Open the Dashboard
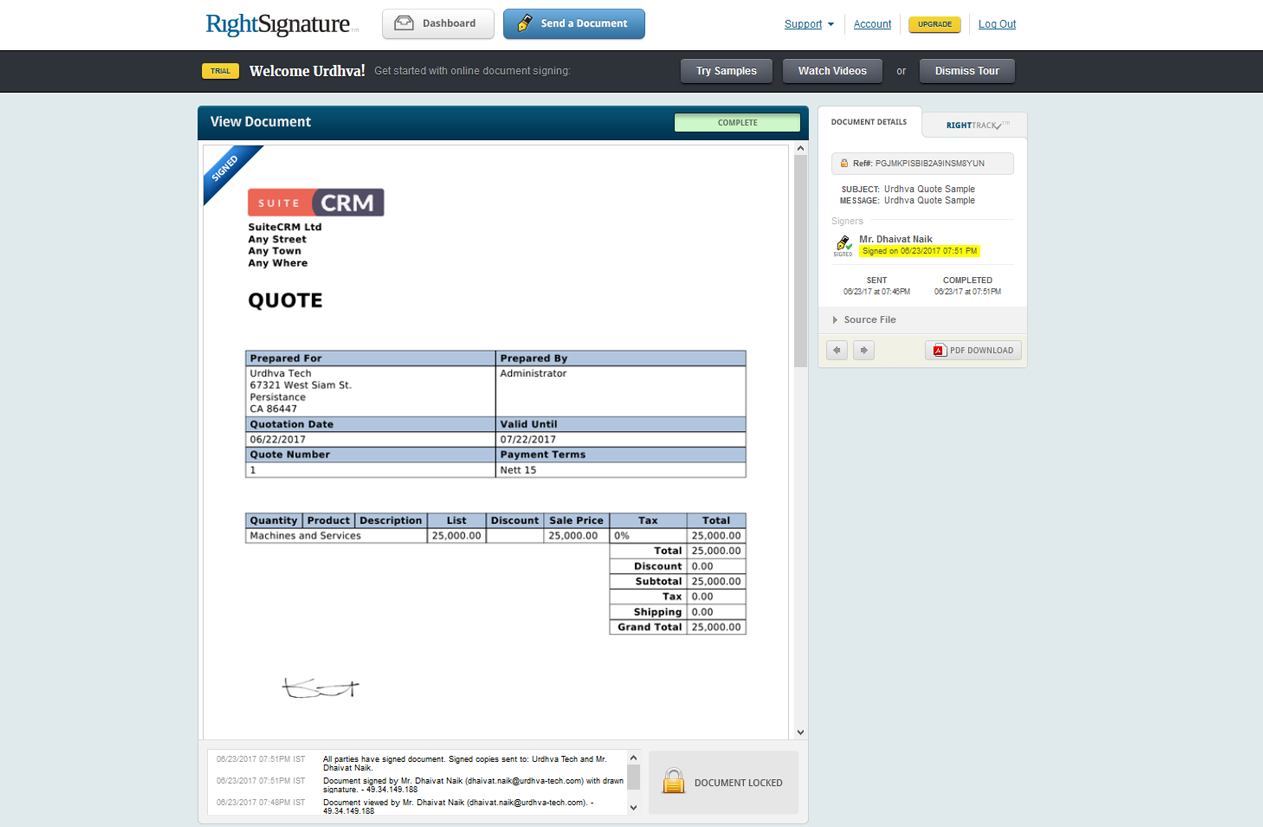This screenshot has width=1263, height=827. click(x=438, y=24)
